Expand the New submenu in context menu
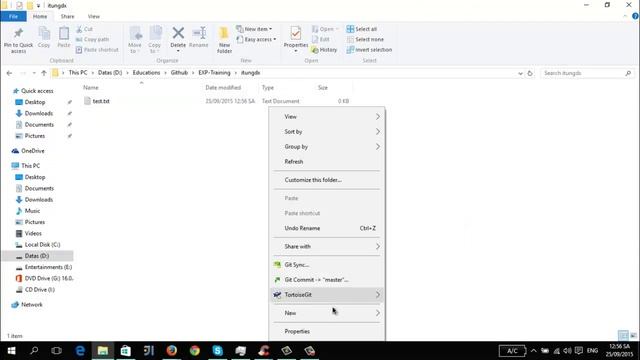The image size is (640, 360). pyautogui.click(x=327, y=313)
